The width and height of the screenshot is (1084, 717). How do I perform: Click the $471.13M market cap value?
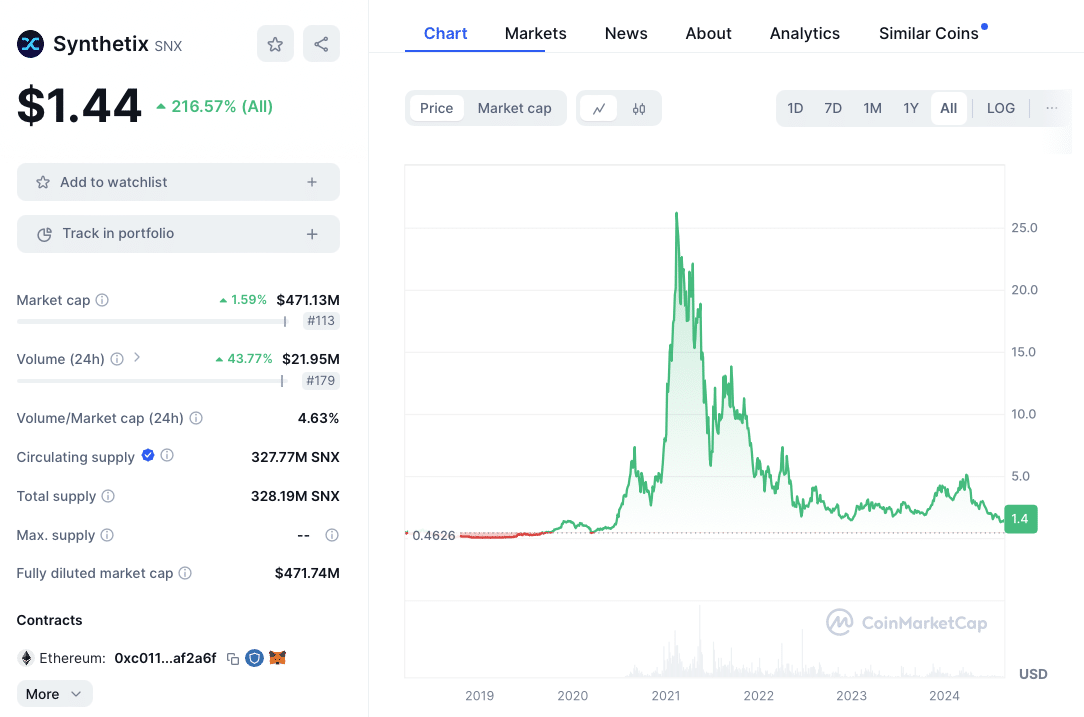[308, 300]
